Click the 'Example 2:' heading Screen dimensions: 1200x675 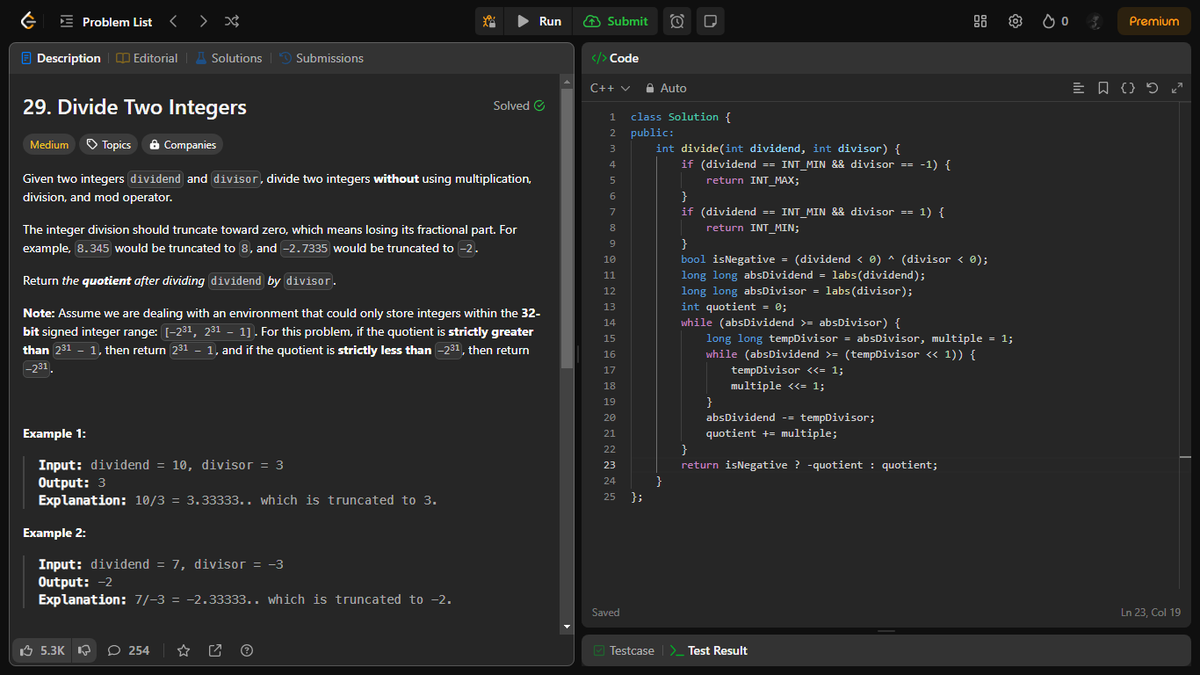point(54,533)
